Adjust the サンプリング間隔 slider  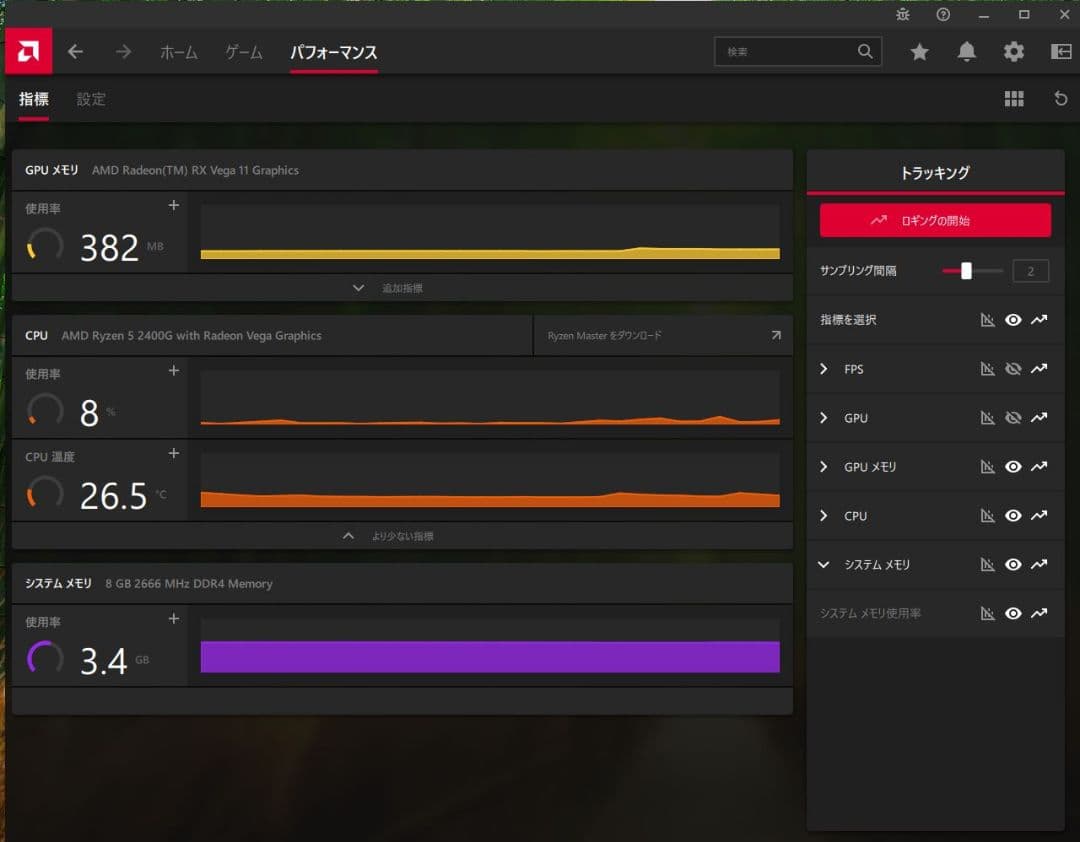click(966, 270)
